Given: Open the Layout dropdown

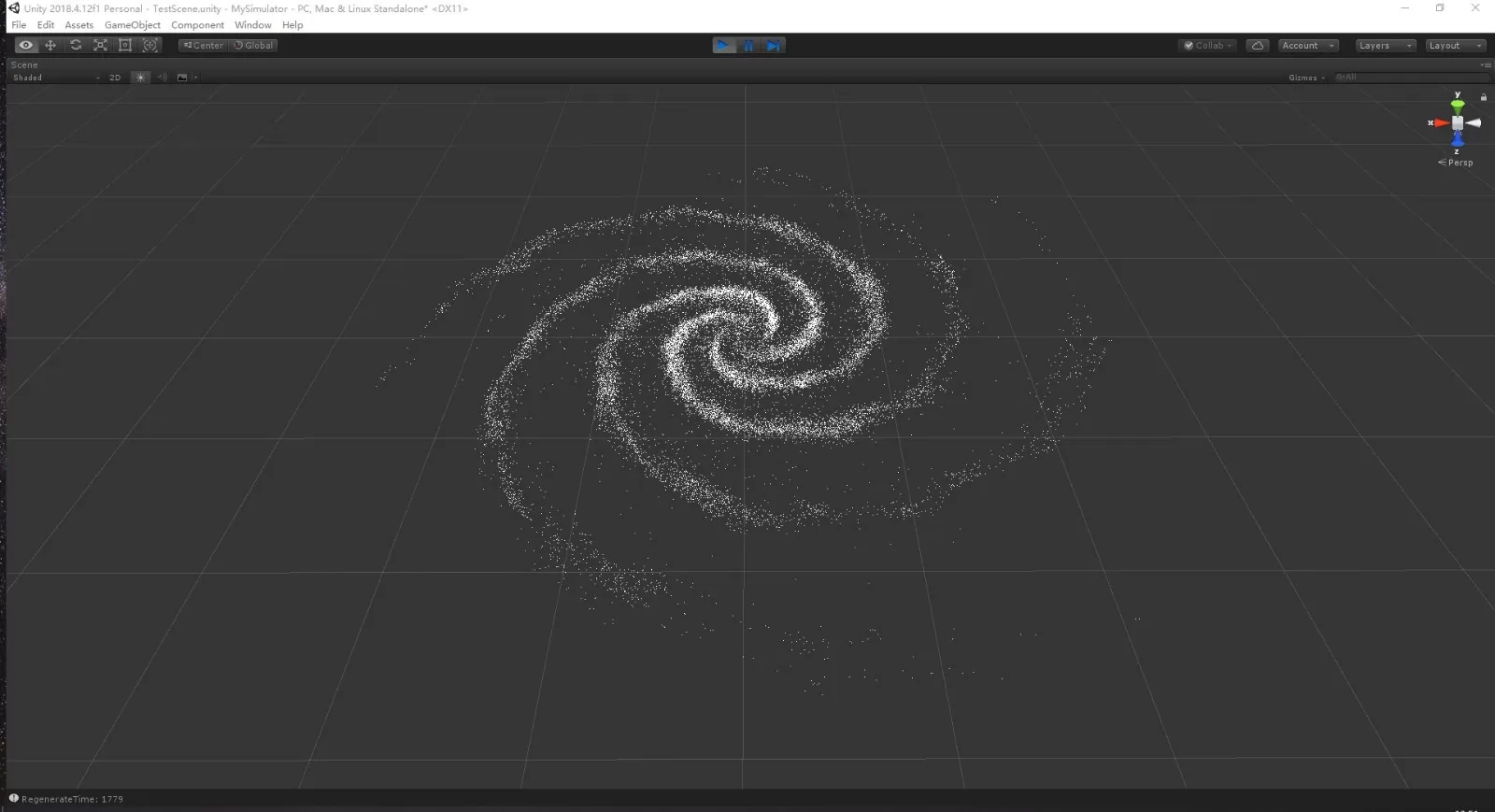Looking at the screenshot, I should pos(1456,45).
